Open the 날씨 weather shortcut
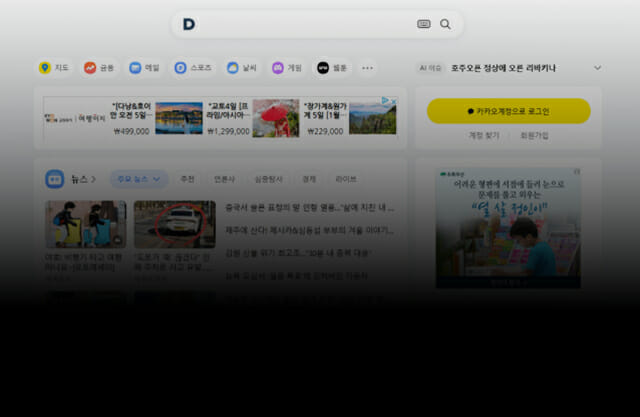640x417 pixels. [x=240, y=68]
